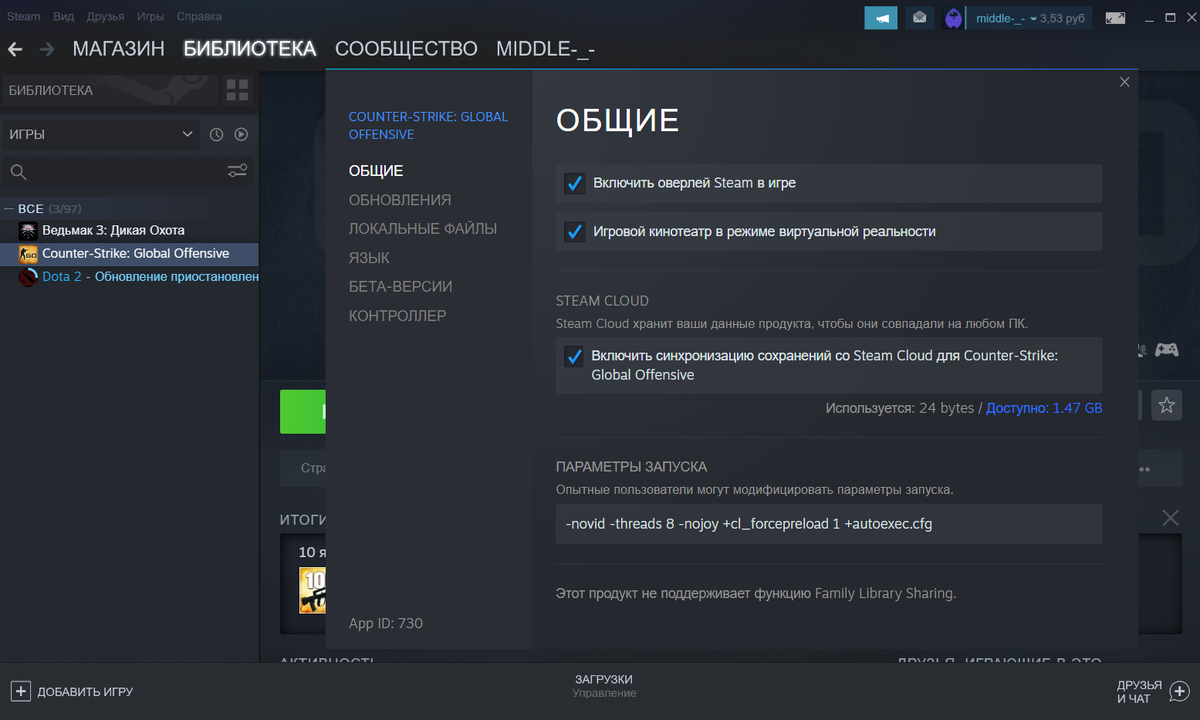Select КОНТРОЛЛЕР settings section
This screenshot has height=720, width=1200.
[398, 316]
